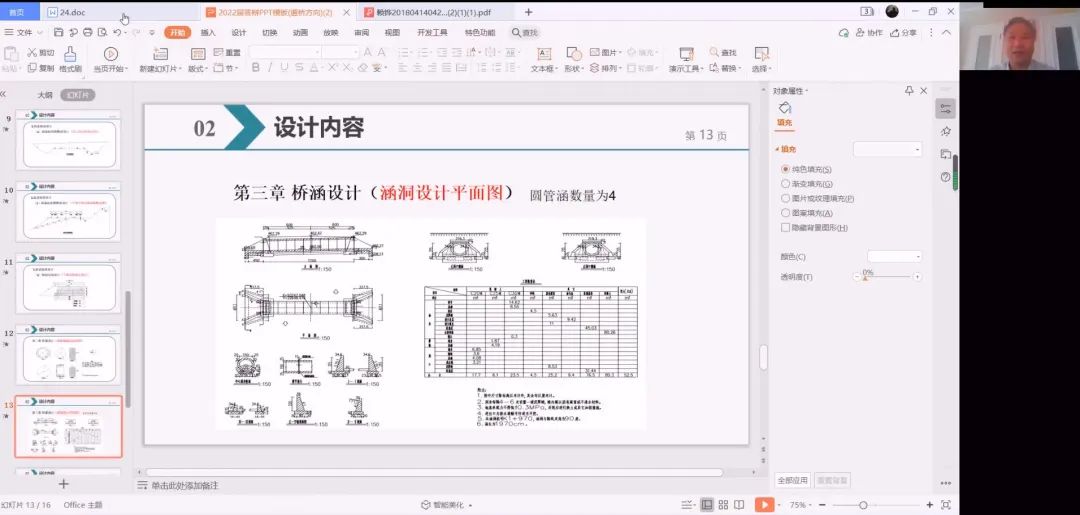Click the fit-slide-to-window icon
The height and width of the screenshot is (515, 1080).
click(946, 505)
